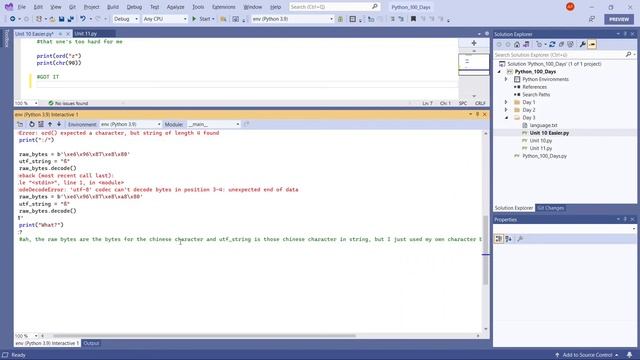Open Properties wrench icon in Solution Explorer
Image resolution: width=640 pixels, height=360 pixels.
click(582, 44)
